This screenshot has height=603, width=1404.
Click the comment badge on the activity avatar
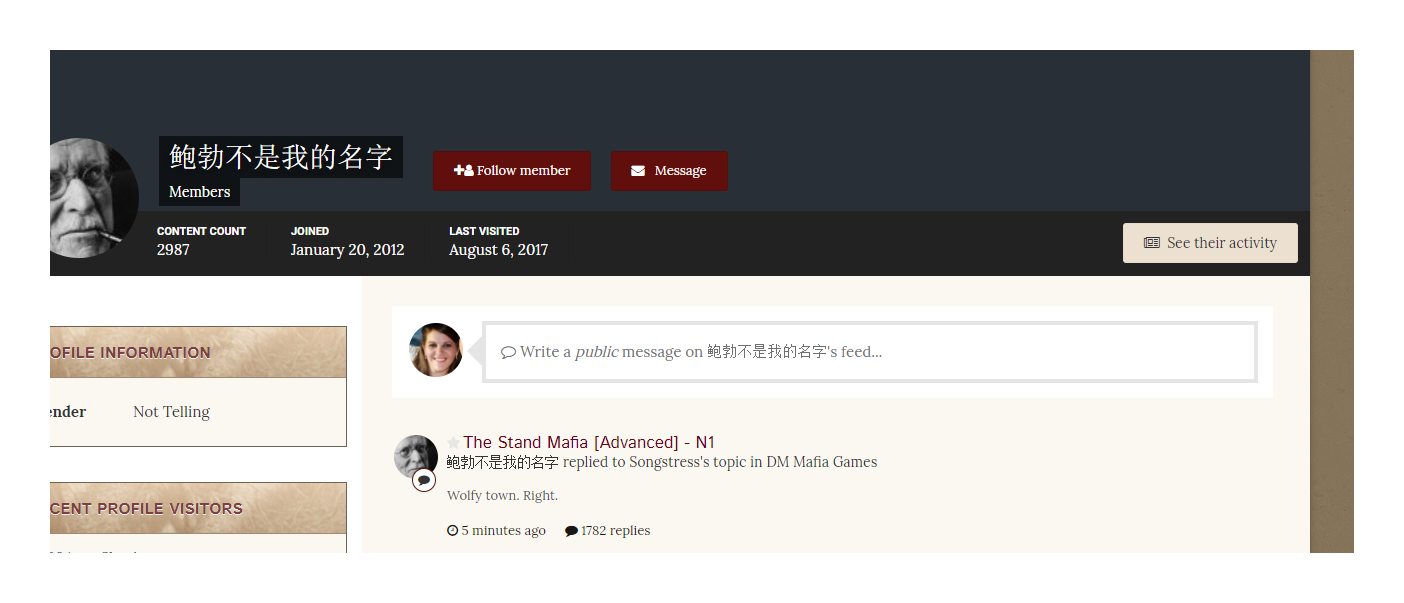[x=424, y=480]
